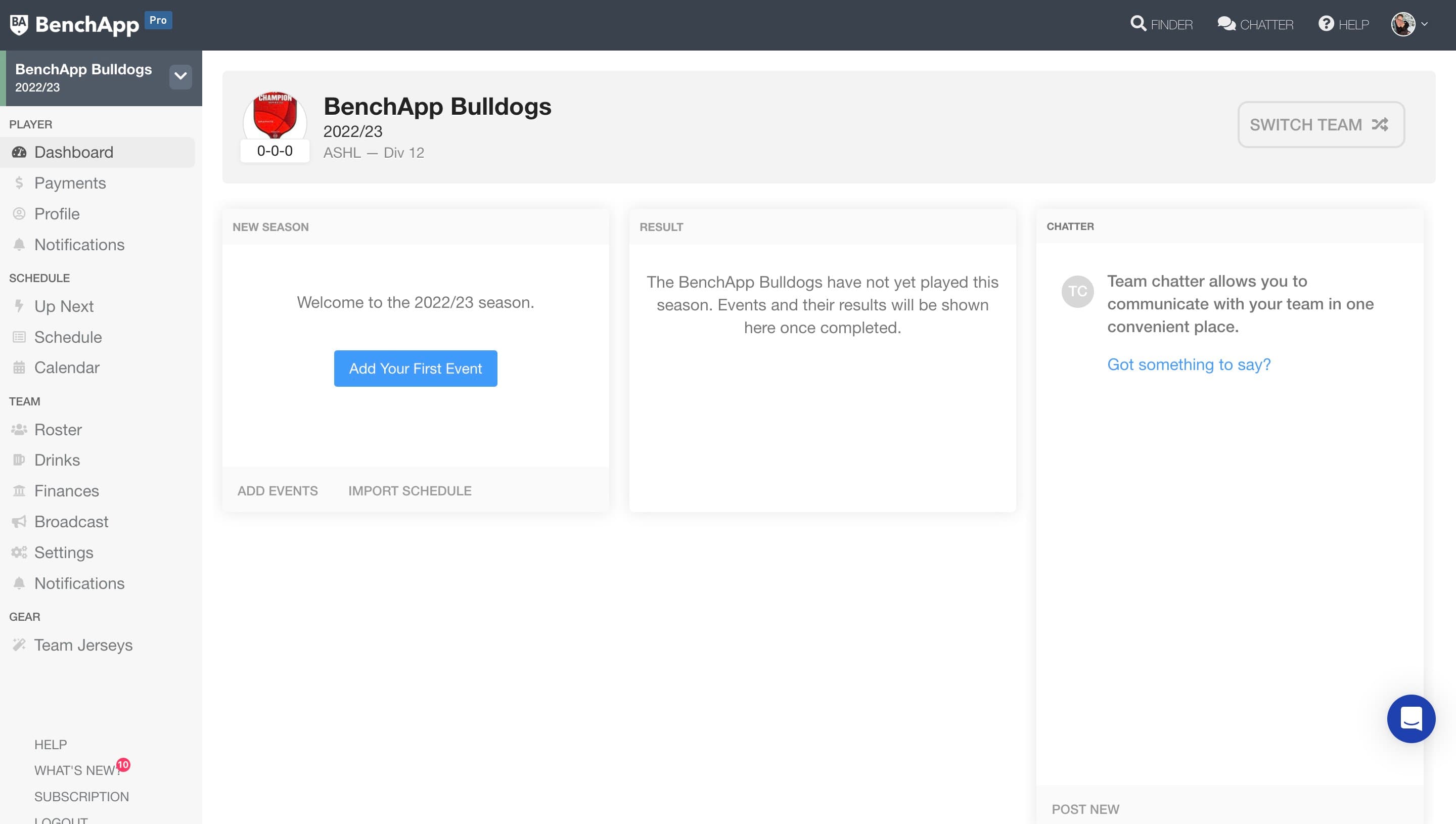Click the Profile person icon

pos(19,213)
